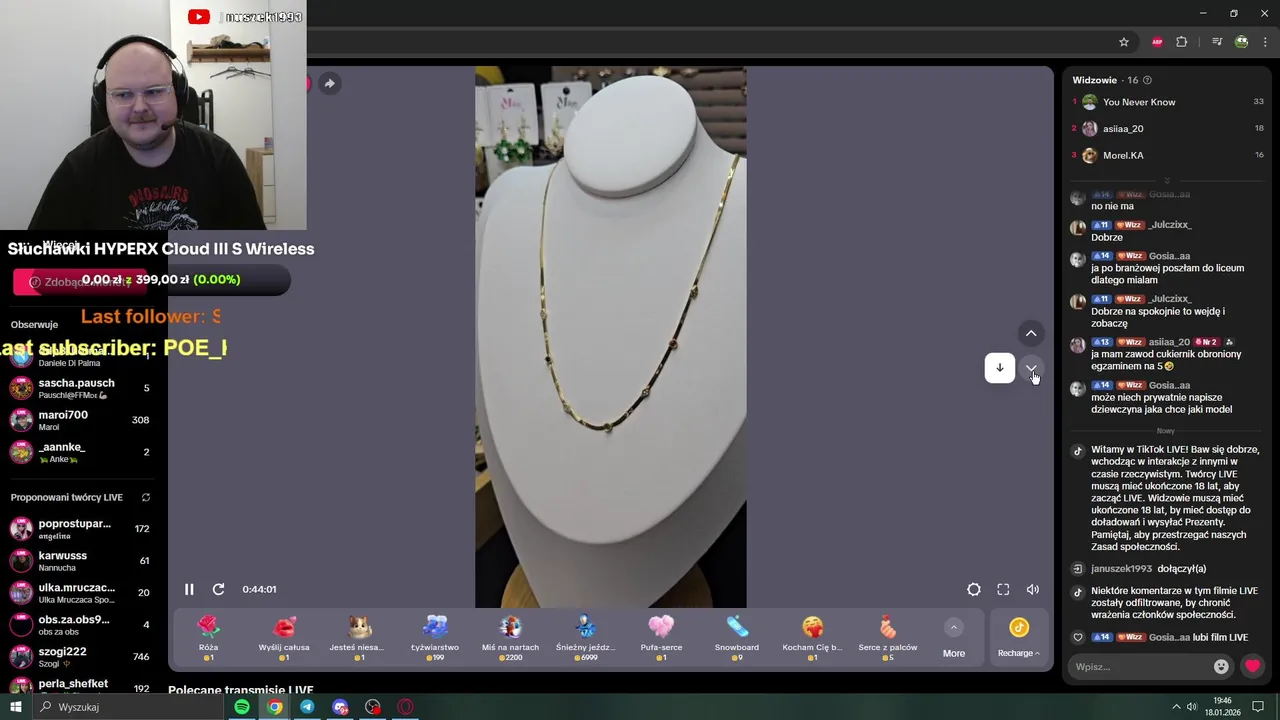
Task: Send the Jesteś niesa... cat gift
Action: coord(359,637)
